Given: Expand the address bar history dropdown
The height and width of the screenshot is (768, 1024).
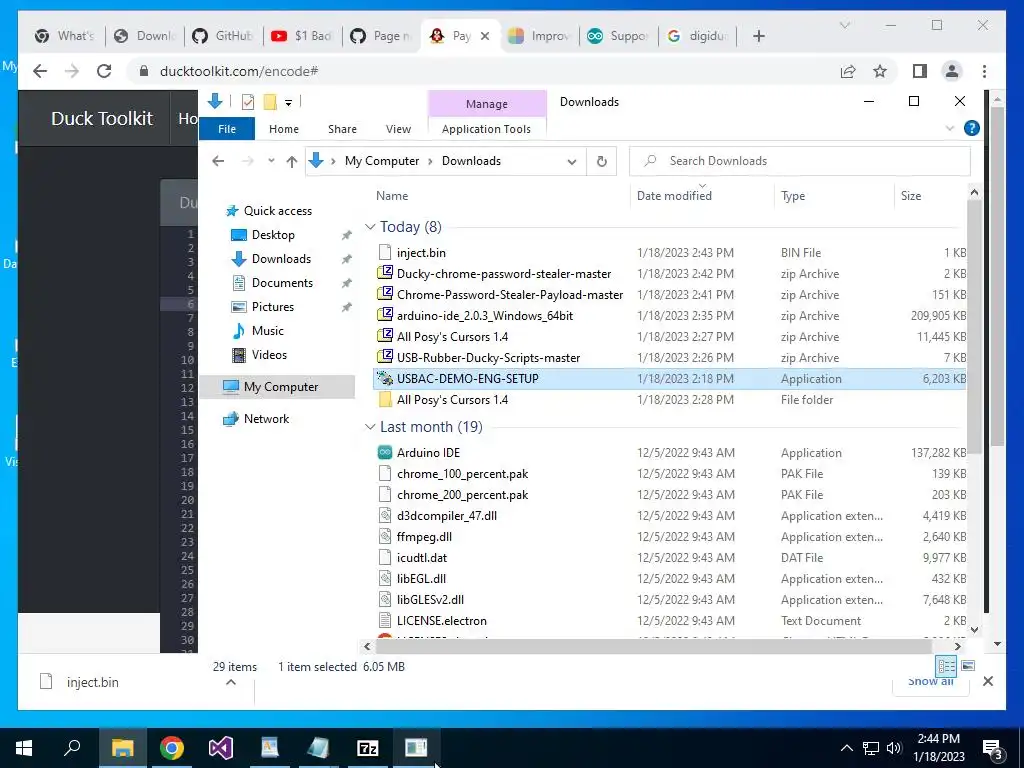Looking at the screenshot, I should (571, 161).
